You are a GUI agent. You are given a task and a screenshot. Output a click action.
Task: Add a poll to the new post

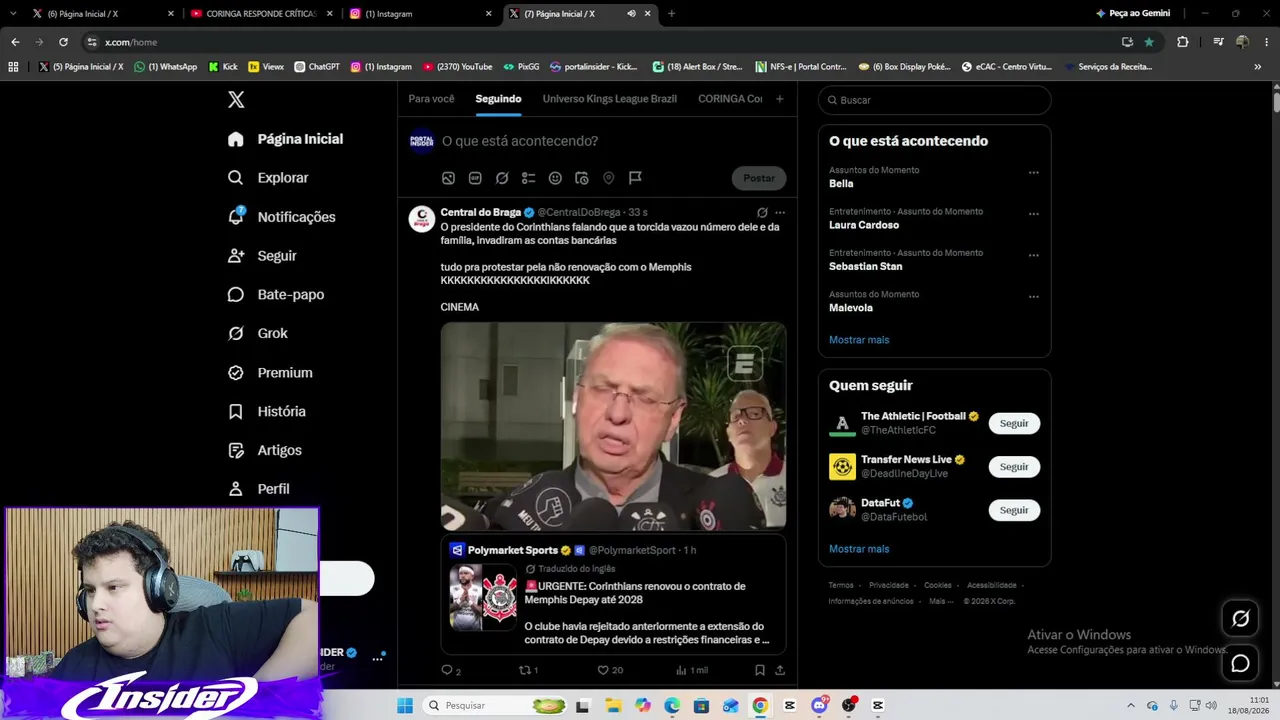529,178
